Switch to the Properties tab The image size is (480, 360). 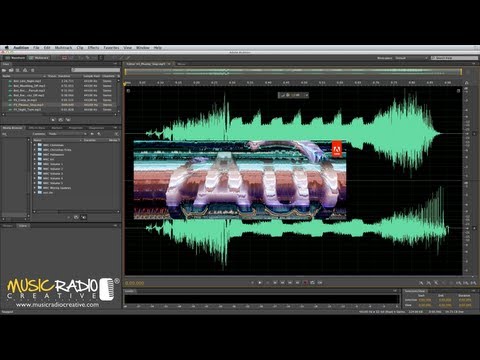click(x=76, y=128)
